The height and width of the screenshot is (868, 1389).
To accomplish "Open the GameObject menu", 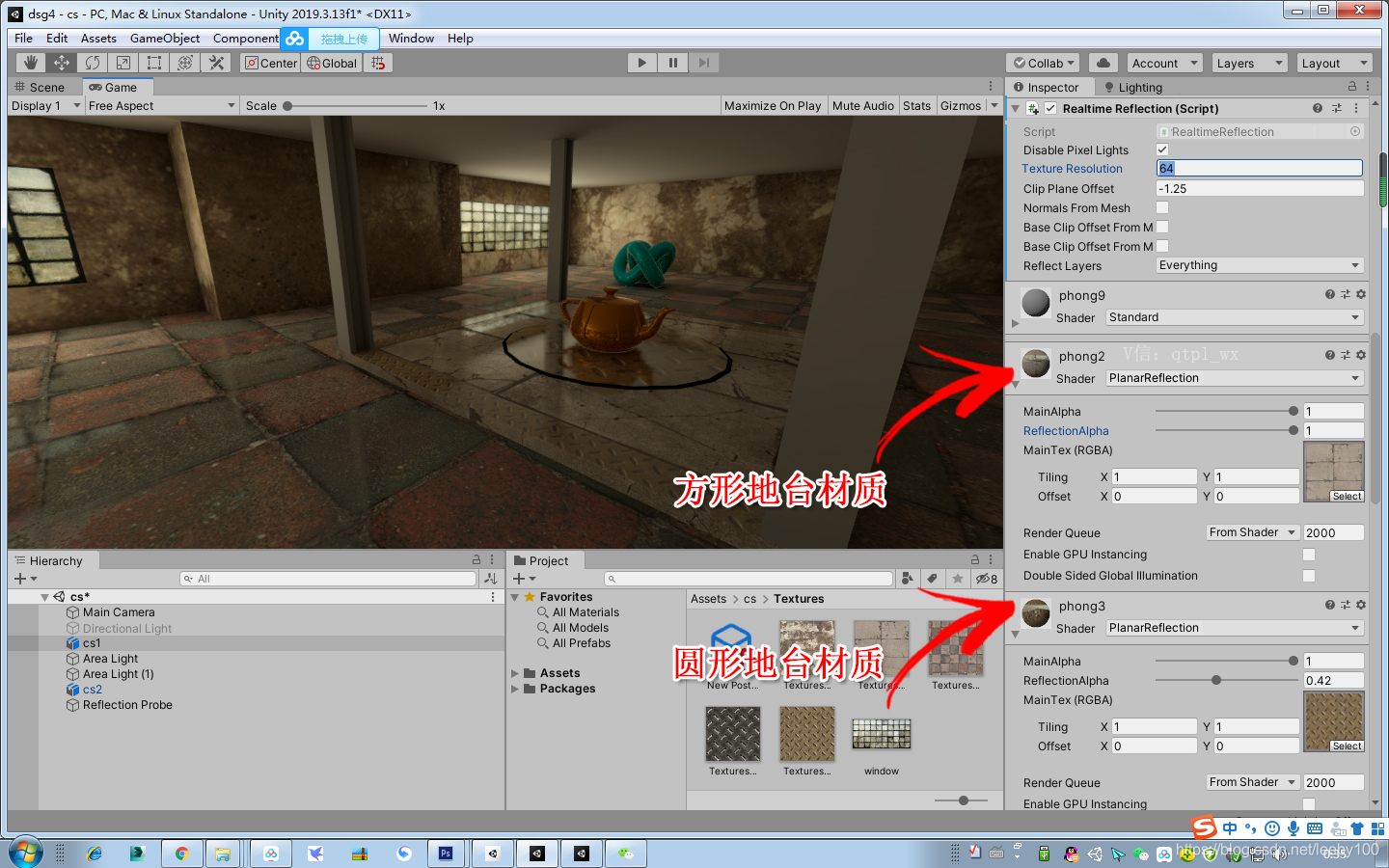I will click(x=165, y=39).
